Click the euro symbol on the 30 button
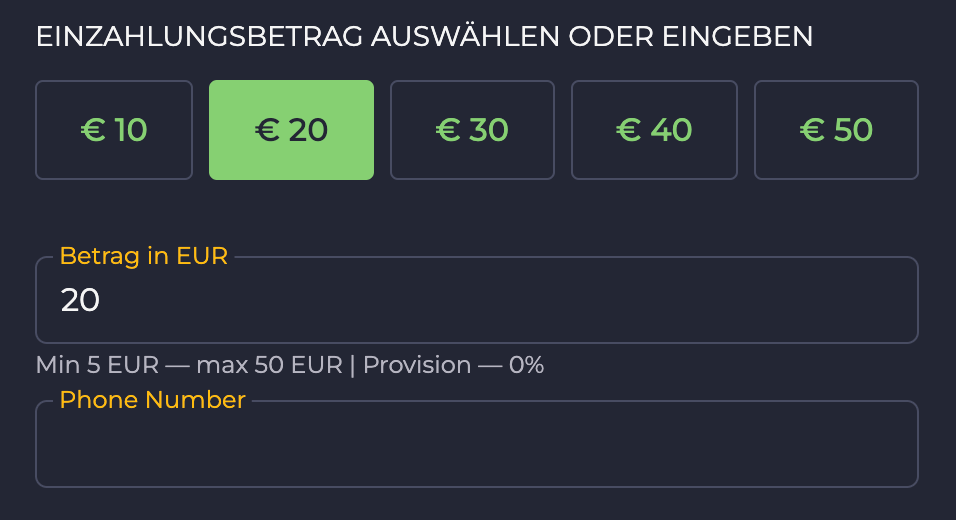Screen dimensions: 956x520 [447, 130]
